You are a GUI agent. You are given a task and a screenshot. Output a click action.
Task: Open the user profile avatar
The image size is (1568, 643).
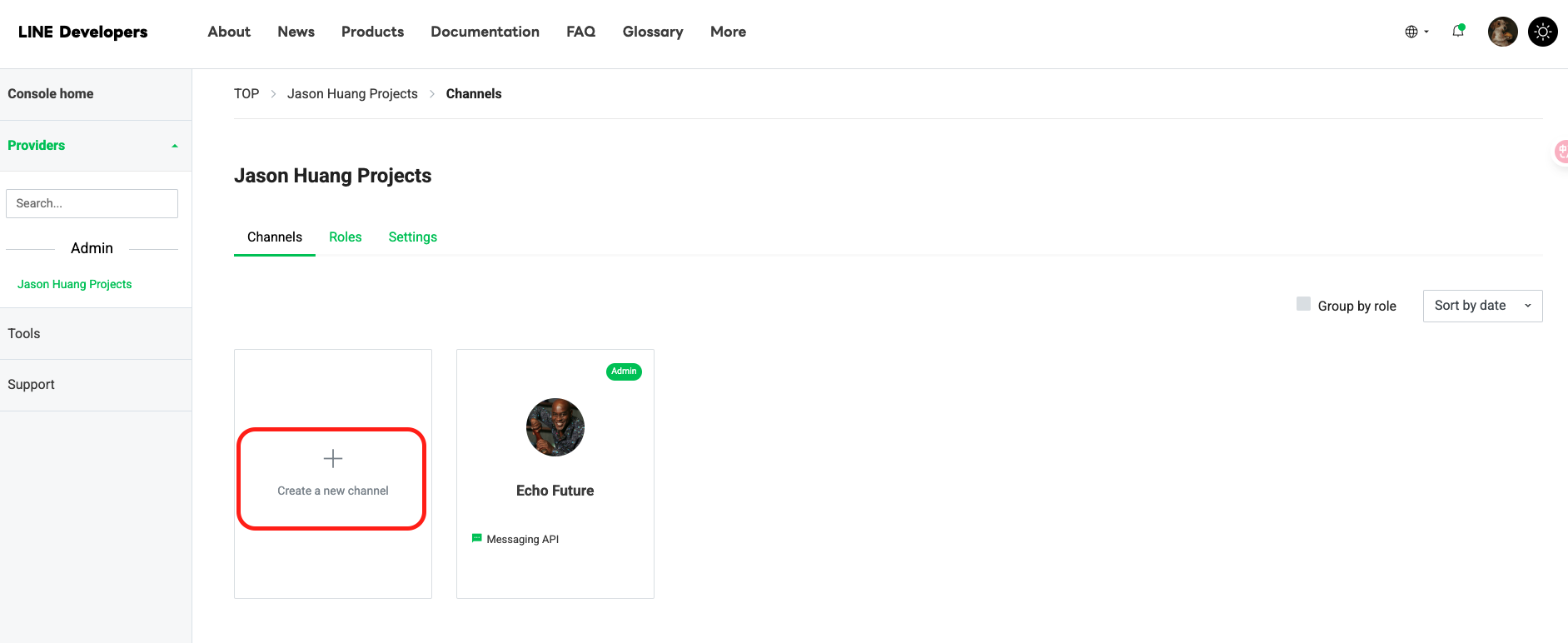(1502, 32)
